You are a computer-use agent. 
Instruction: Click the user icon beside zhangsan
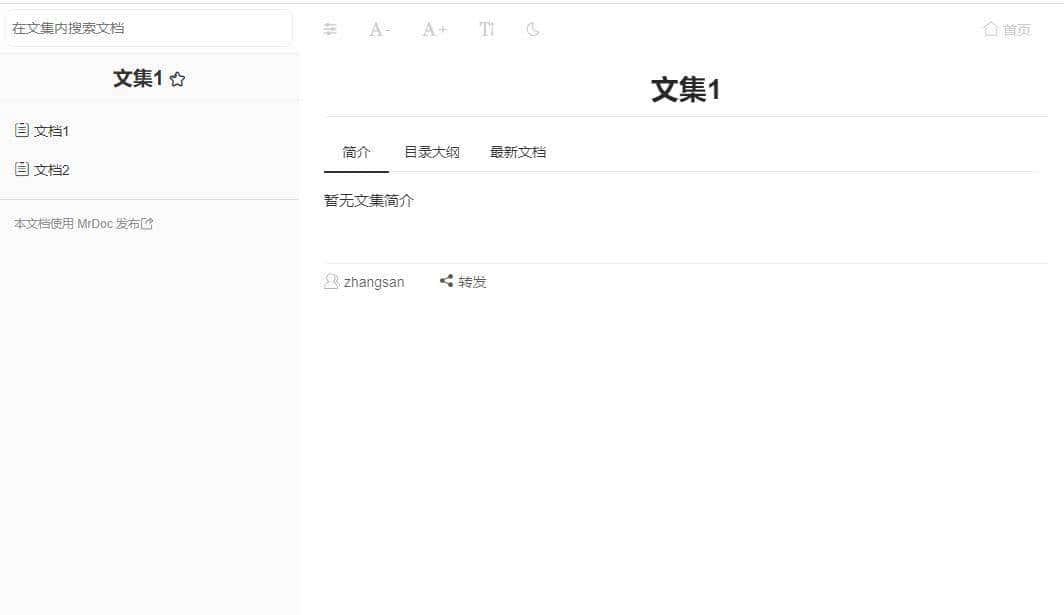coord(331,281)
